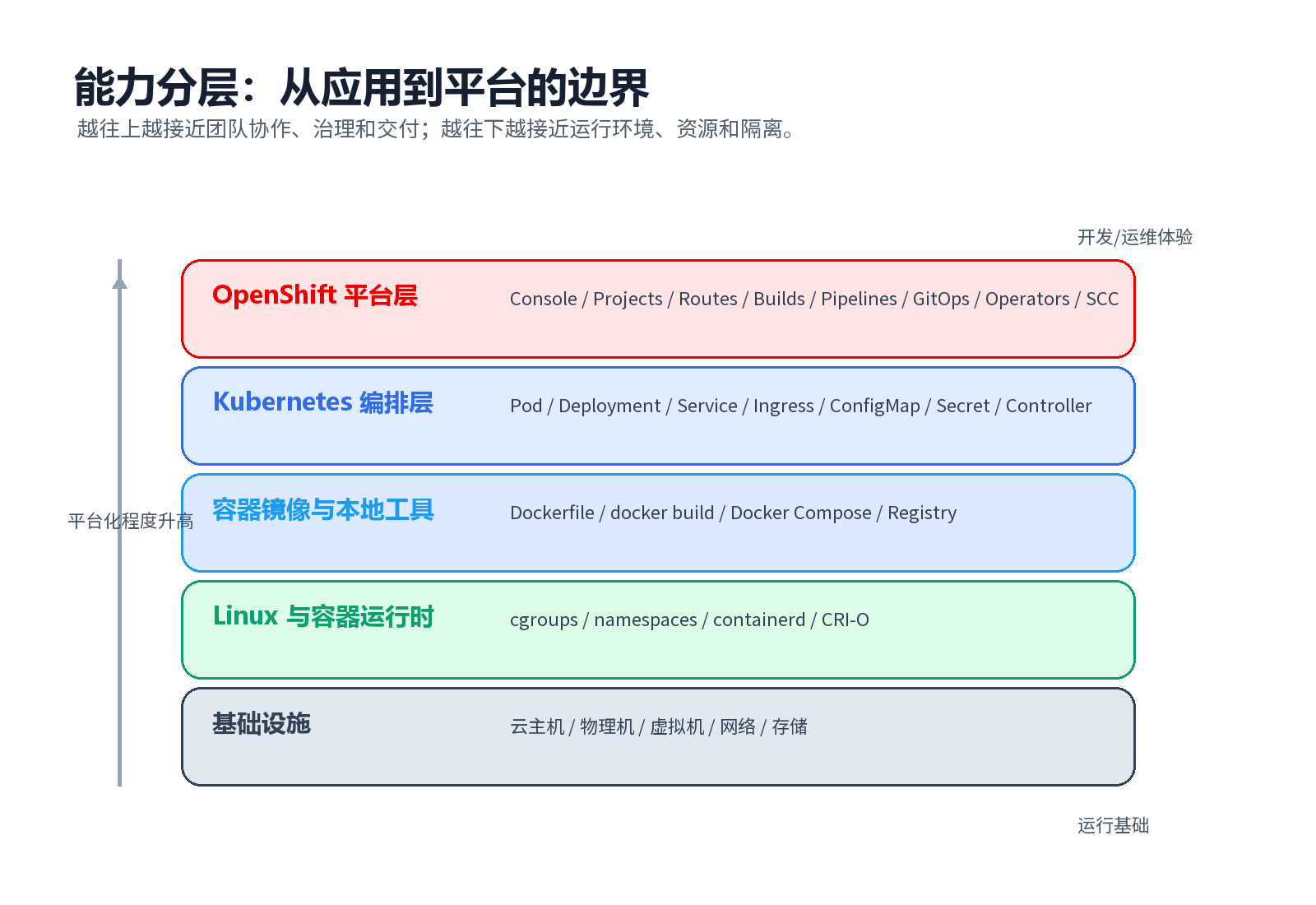Select the Linux 与容器运行时 heading
1316x905 pixels.
pyautogui.click(x=323, y=615)
